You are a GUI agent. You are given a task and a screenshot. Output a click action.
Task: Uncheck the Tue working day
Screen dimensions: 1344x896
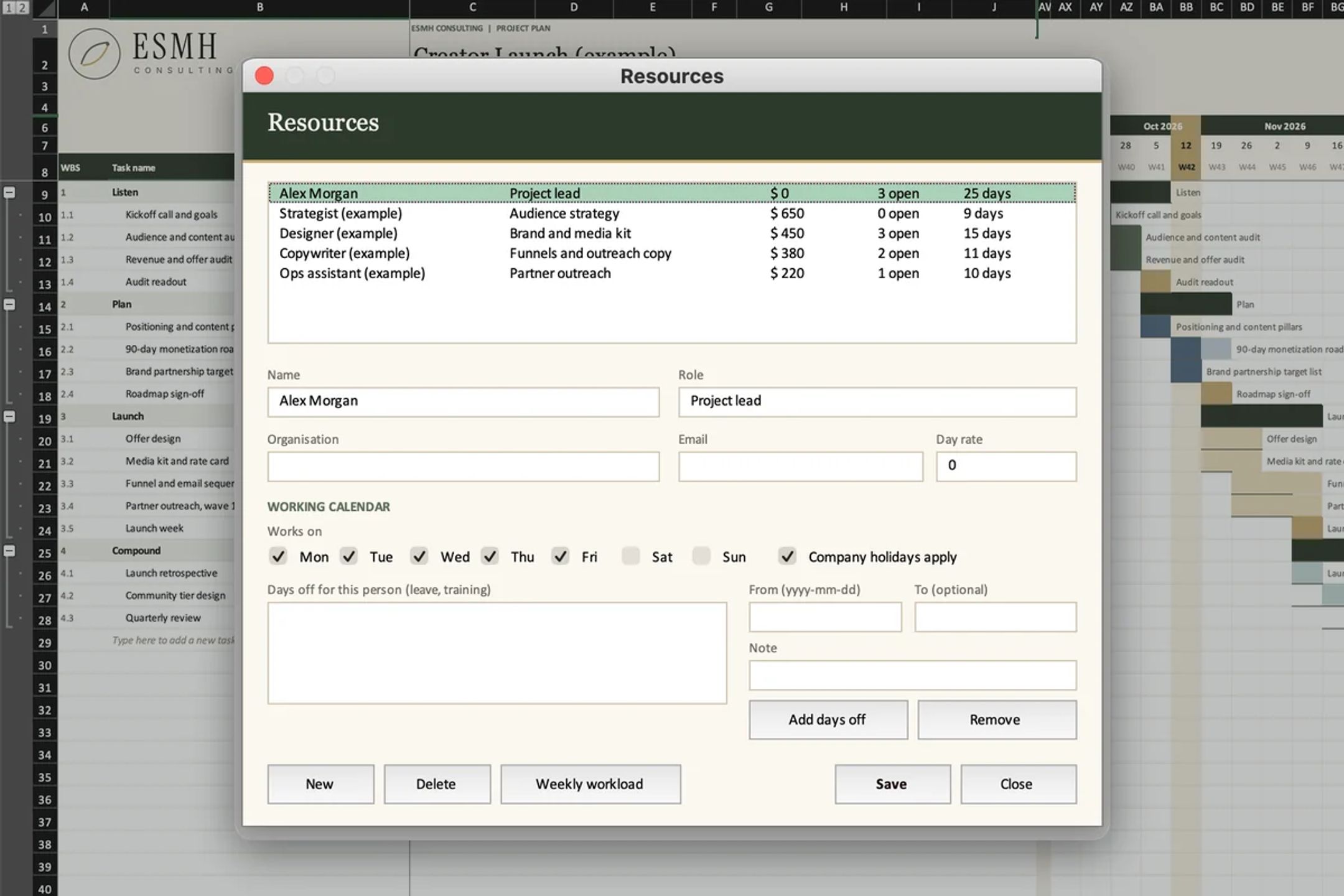click(x=349, y=556)
